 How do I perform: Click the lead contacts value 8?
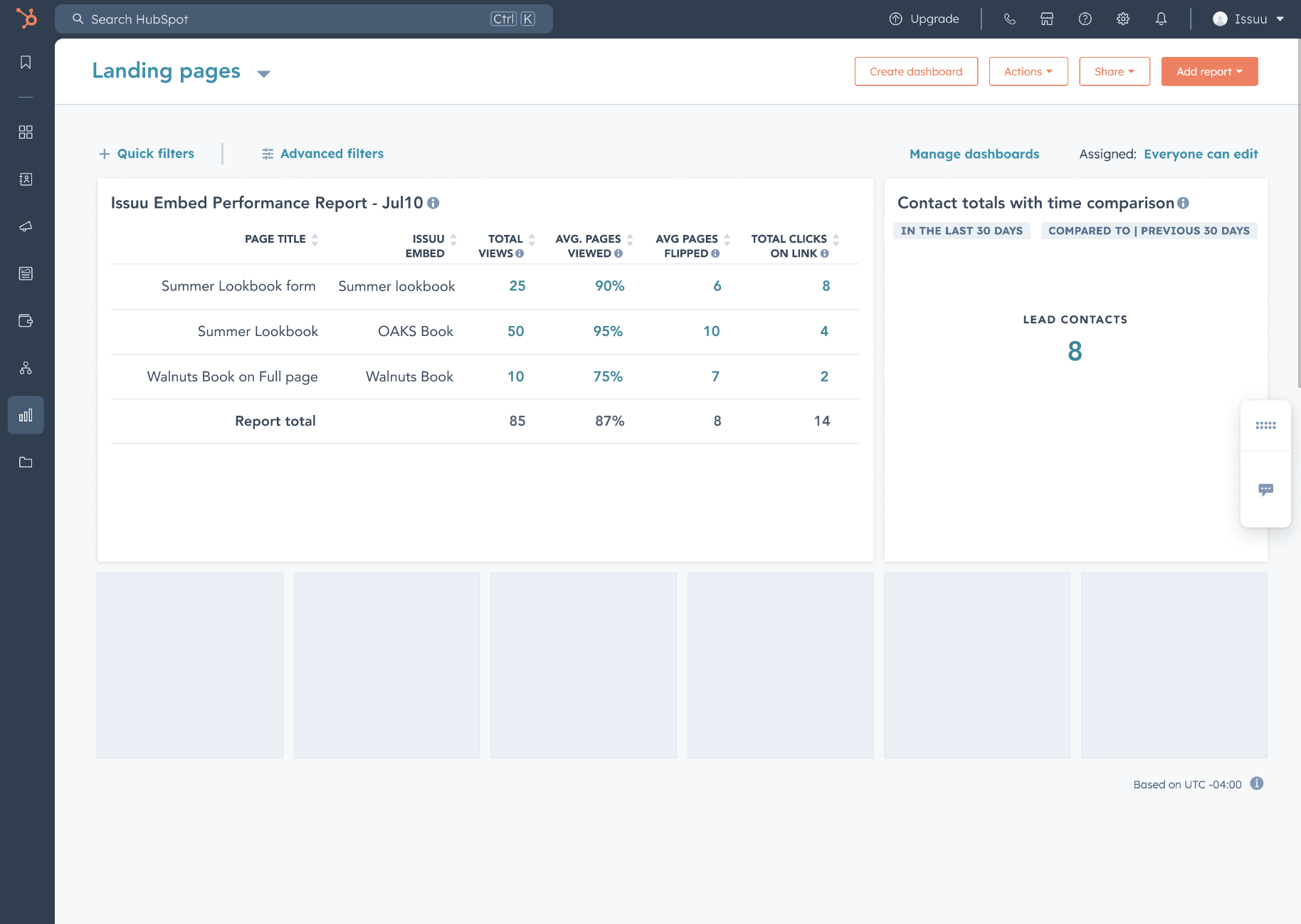1075,351
